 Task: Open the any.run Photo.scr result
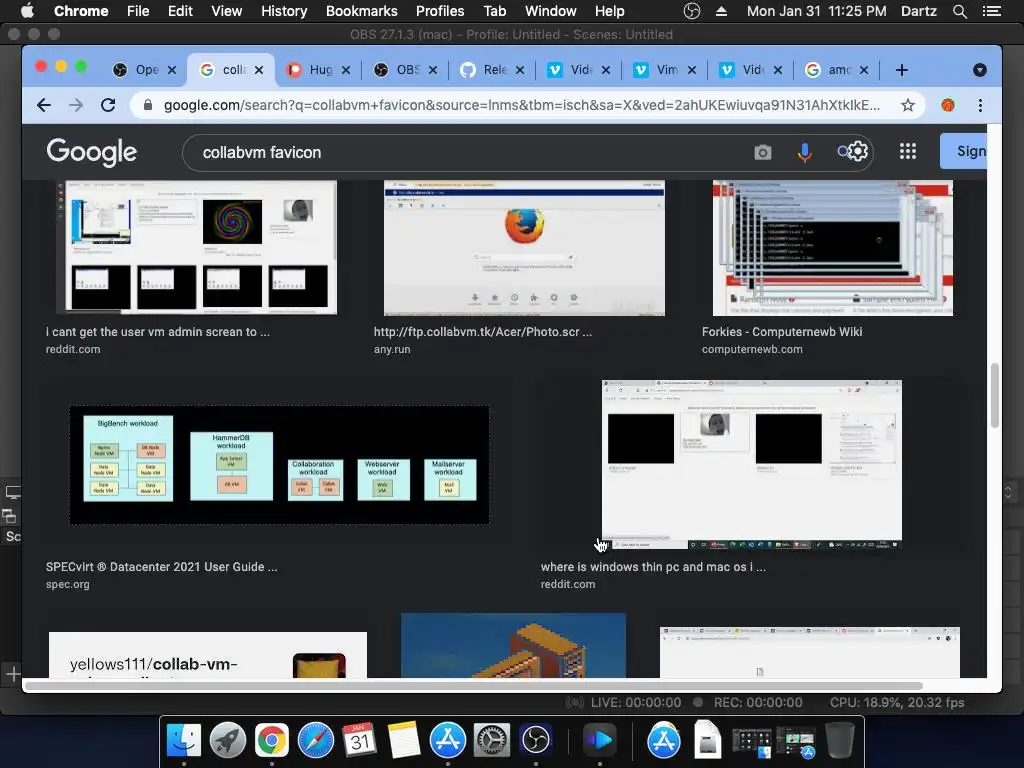483,332
